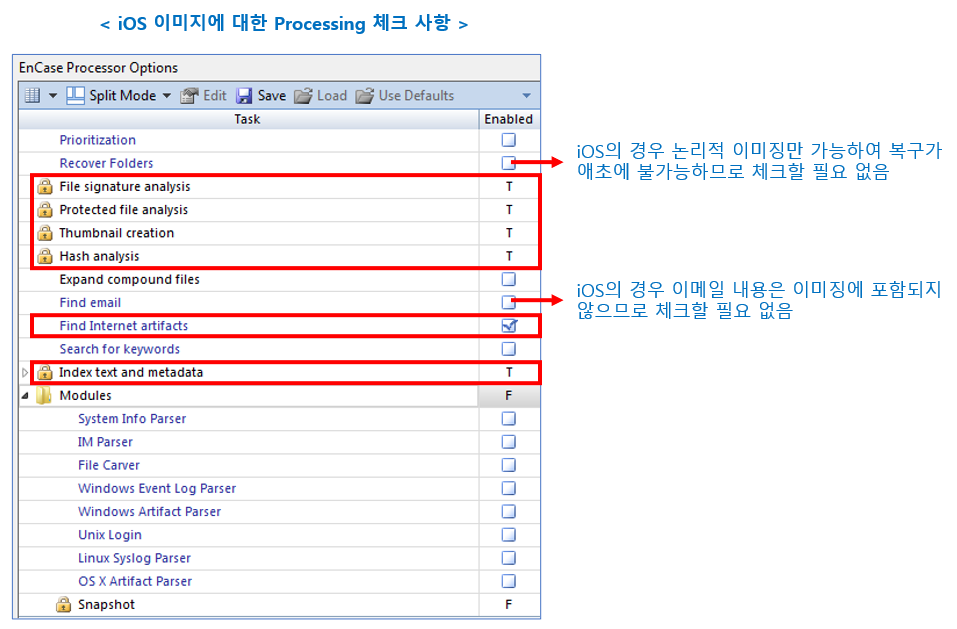The width and height of the screenshot is (957, 629).
Task: Open the table view dropdown arrow
Action: [52, 96]
